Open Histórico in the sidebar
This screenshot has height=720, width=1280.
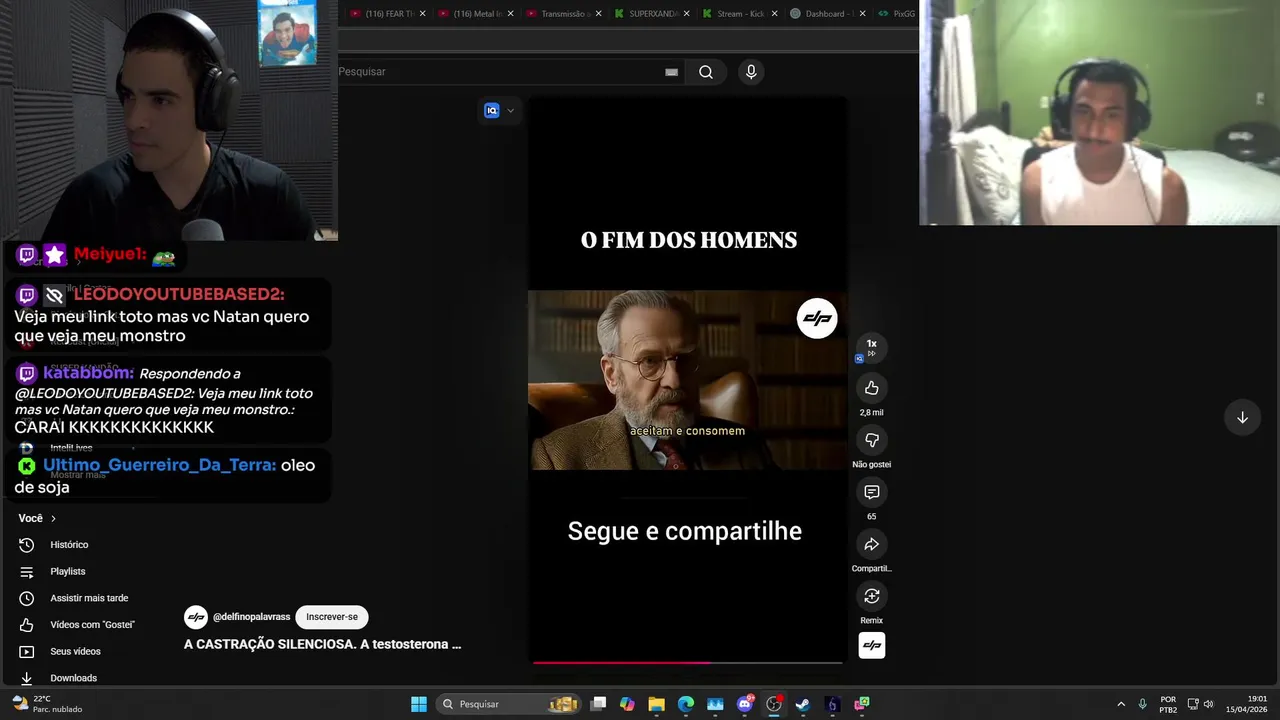(69, 545)
